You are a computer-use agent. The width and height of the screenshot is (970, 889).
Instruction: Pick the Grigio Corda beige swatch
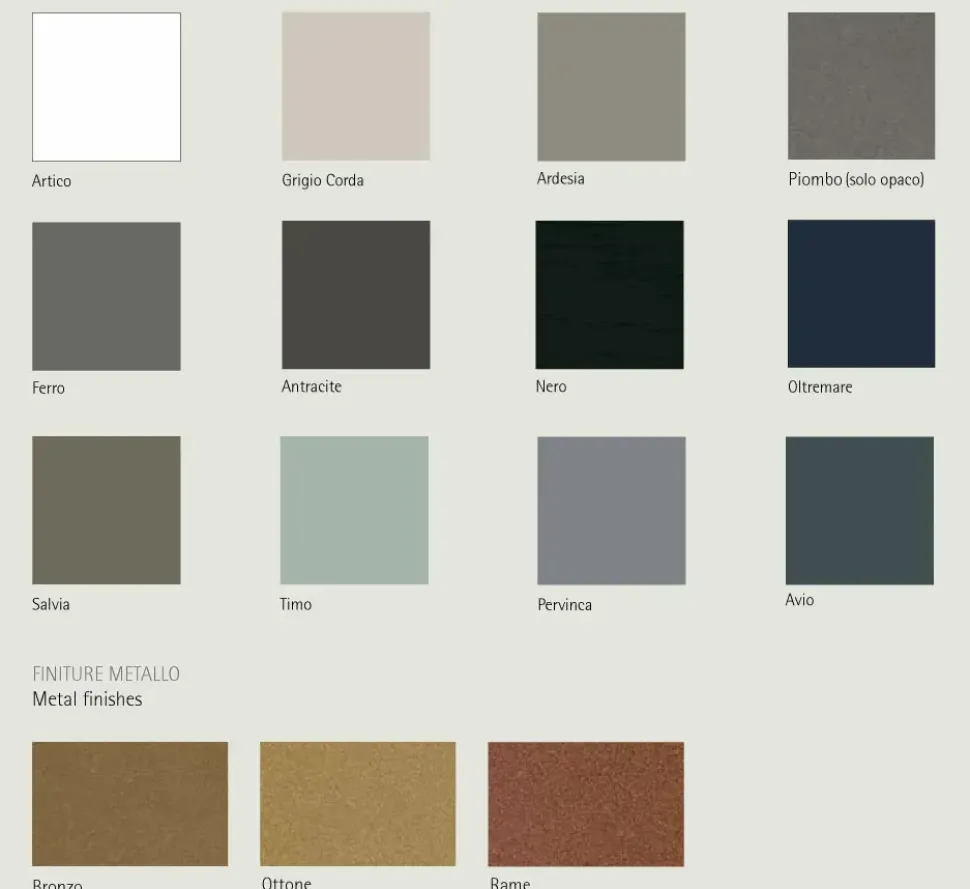tap(355, 86)
